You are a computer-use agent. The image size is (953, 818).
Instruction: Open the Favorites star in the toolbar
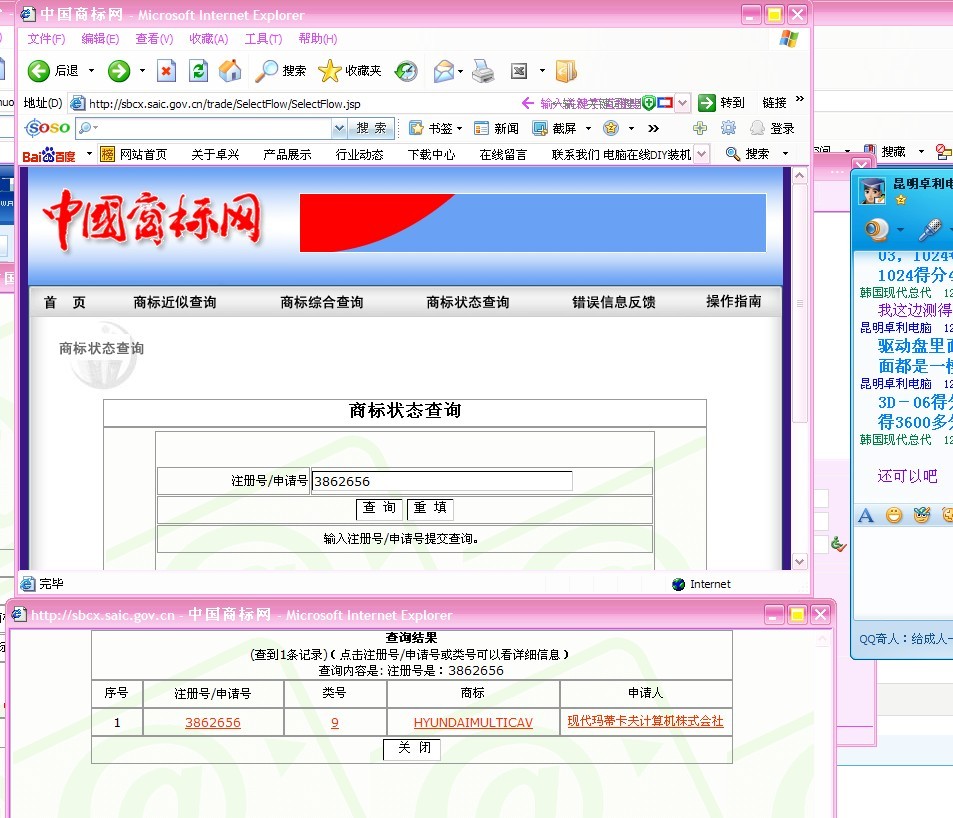click(329, 71)
